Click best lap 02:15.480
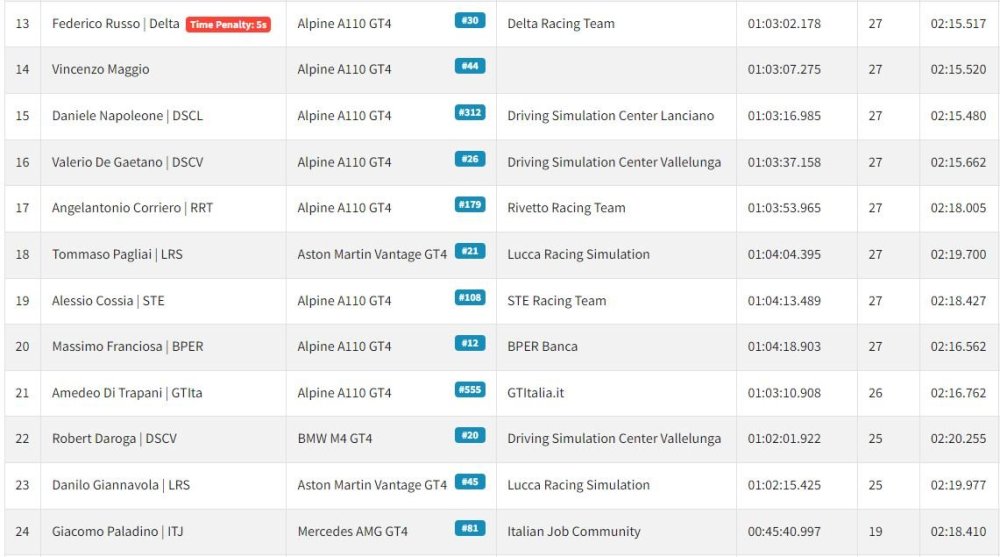This screenshot has height=557, width=1000. (x=958, y=115)
